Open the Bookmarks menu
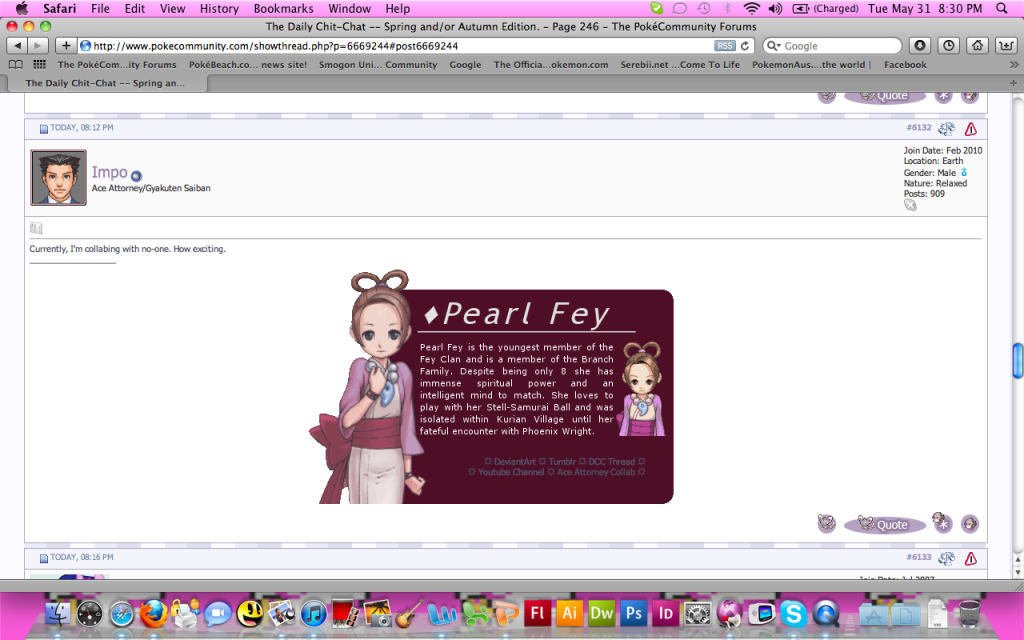Screen dimensions: 1024x640 pyautogui.click(x=283, y=8)
